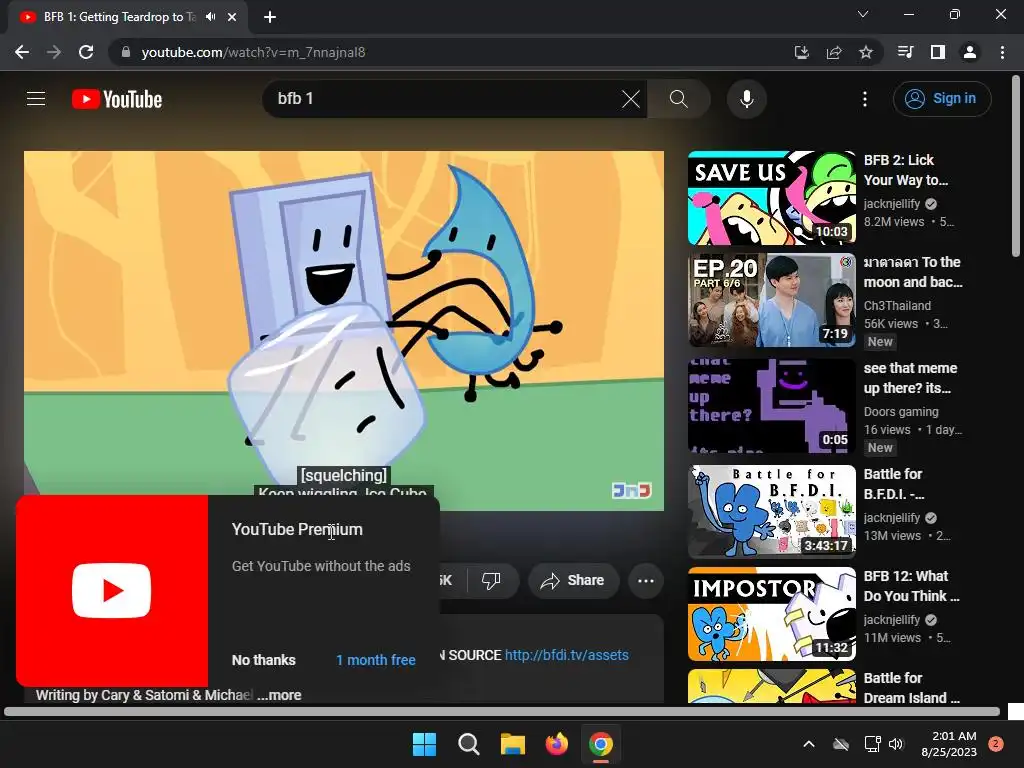Viewport: 1024px width, 768px height.
Task: Clear the search box with the X
Action: pyautogui.click(x=631, y=99)
